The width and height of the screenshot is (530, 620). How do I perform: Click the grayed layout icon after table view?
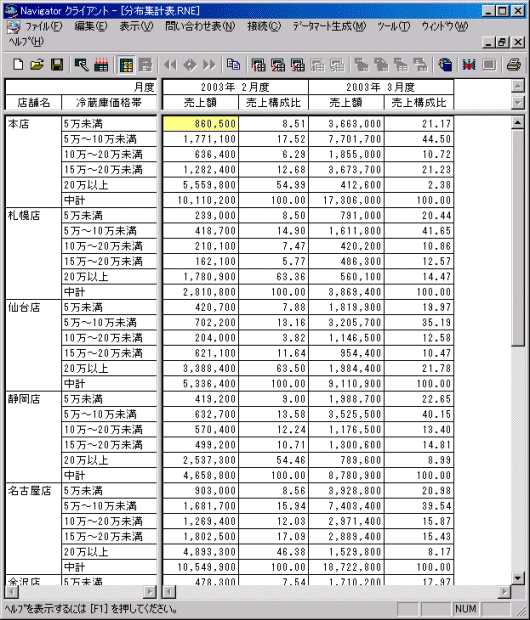click(x=145, y=65)
